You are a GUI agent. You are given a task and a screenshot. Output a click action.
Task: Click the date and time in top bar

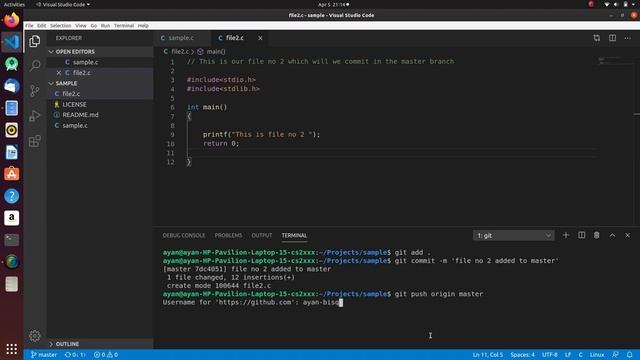333,4
